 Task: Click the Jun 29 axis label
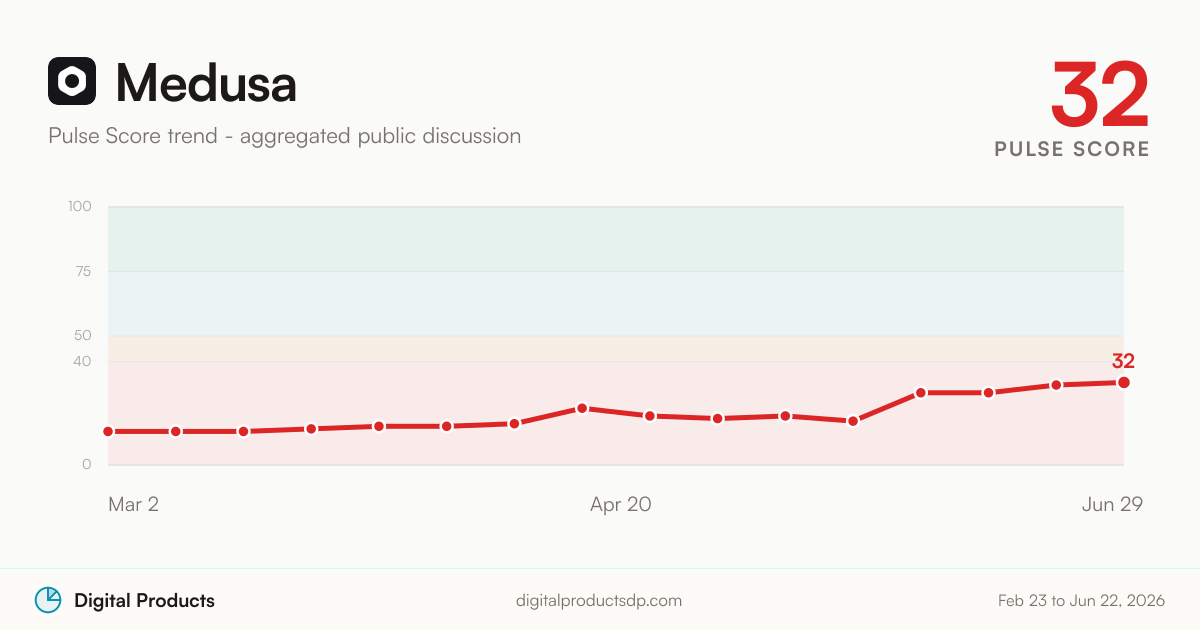[x=1112, y=505]
